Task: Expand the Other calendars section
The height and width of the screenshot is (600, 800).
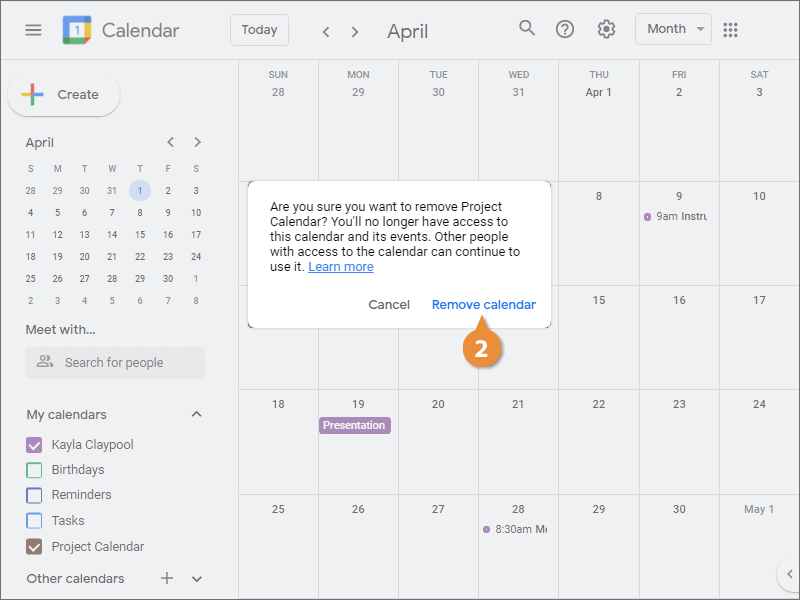Action: [x=197, y=579]
